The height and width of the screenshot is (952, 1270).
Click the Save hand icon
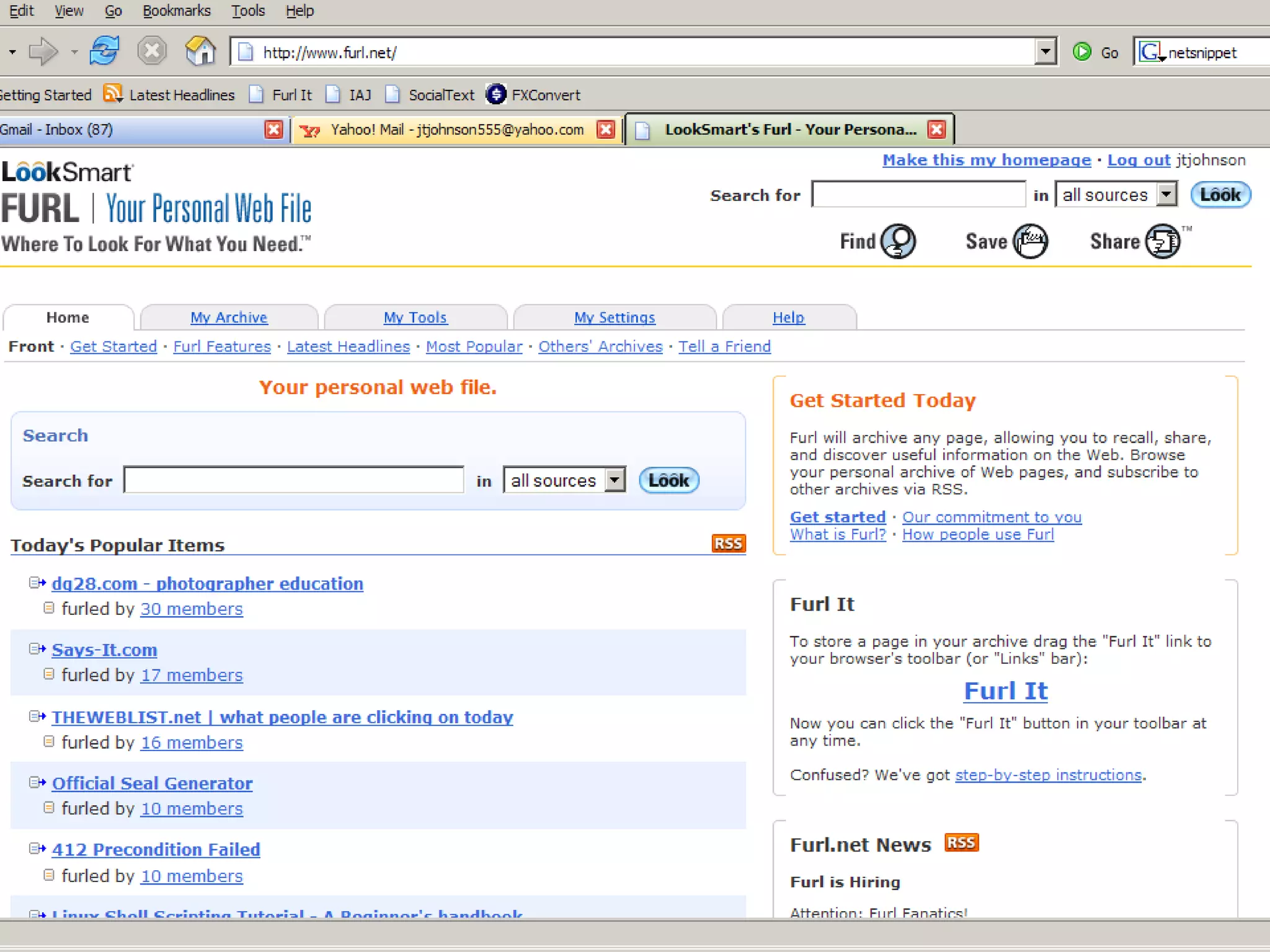(1031, 241)
